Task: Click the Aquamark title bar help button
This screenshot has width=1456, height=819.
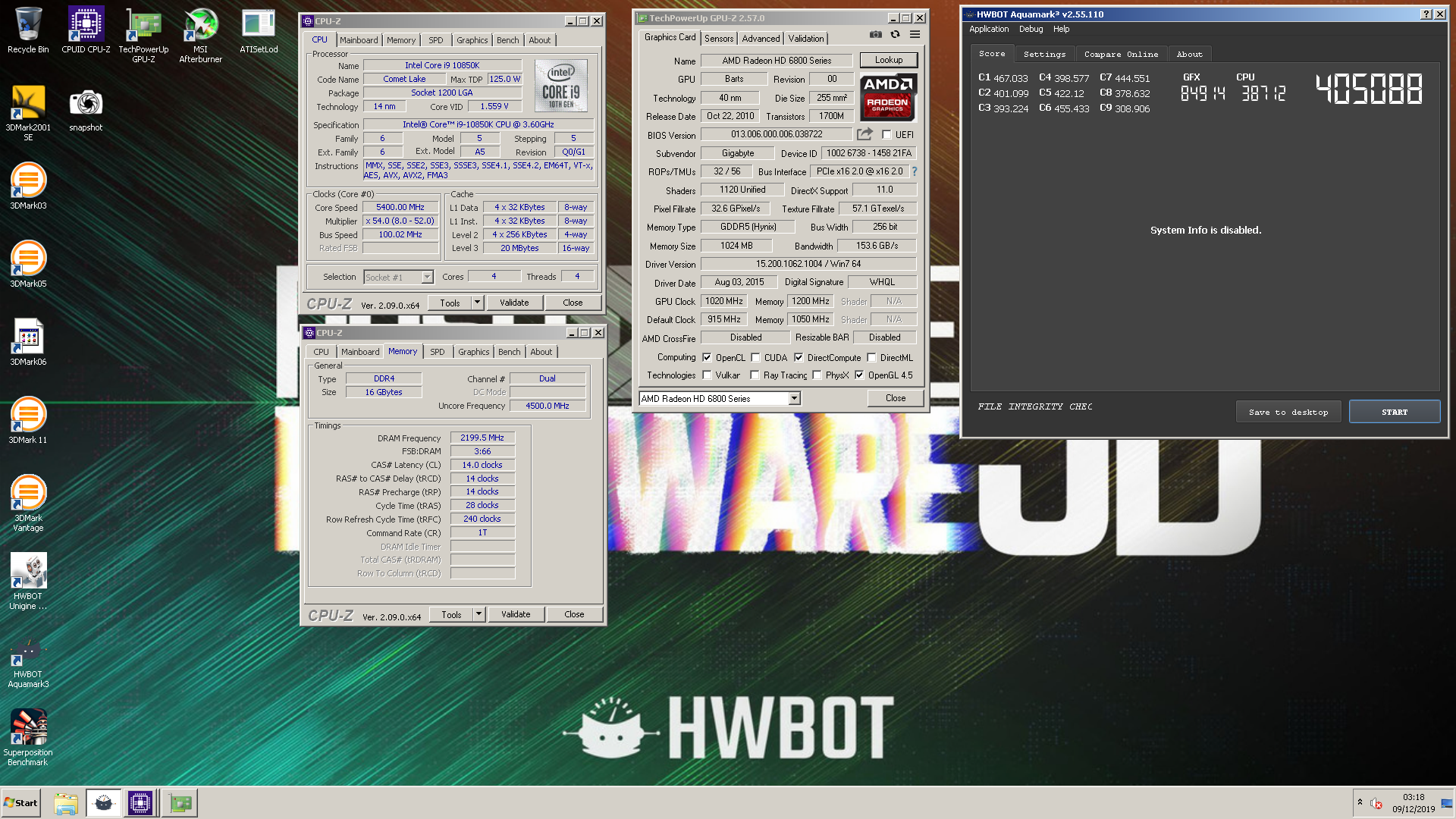Action: click(x=1426, y=14)
